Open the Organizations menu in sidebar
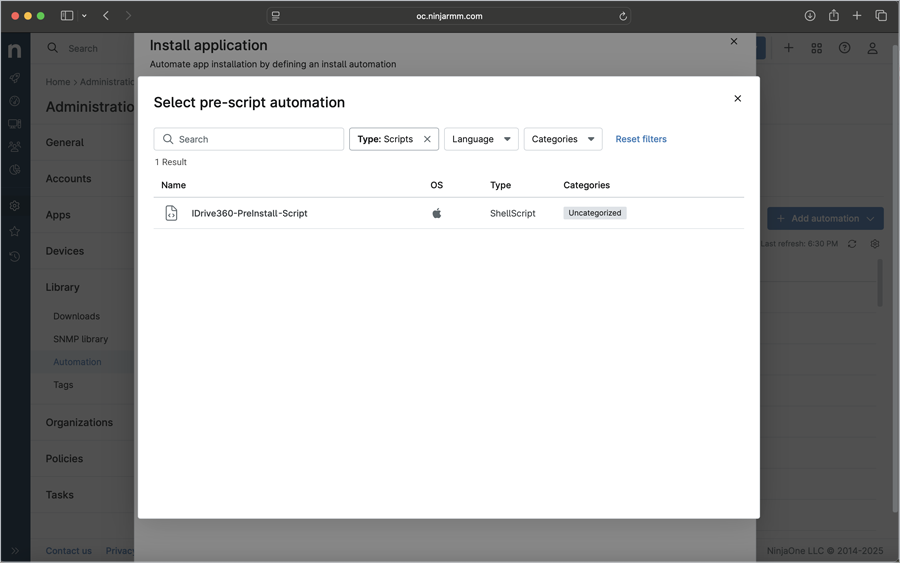900x563 pixels. (79, 422)
